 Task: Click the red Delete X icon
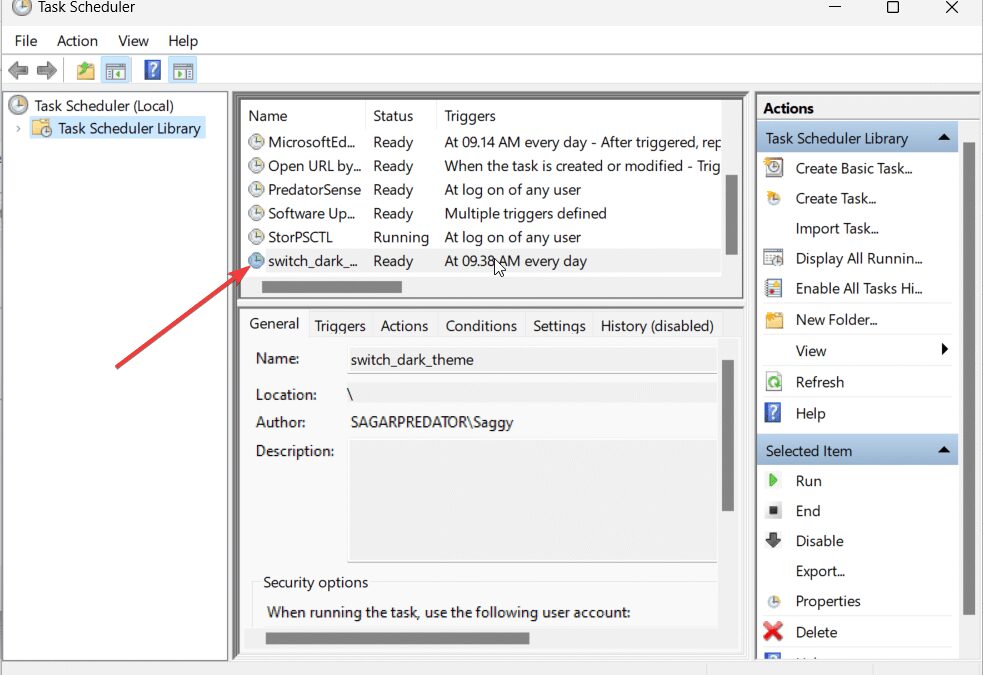pyautogui.click(x=773, y=632)
